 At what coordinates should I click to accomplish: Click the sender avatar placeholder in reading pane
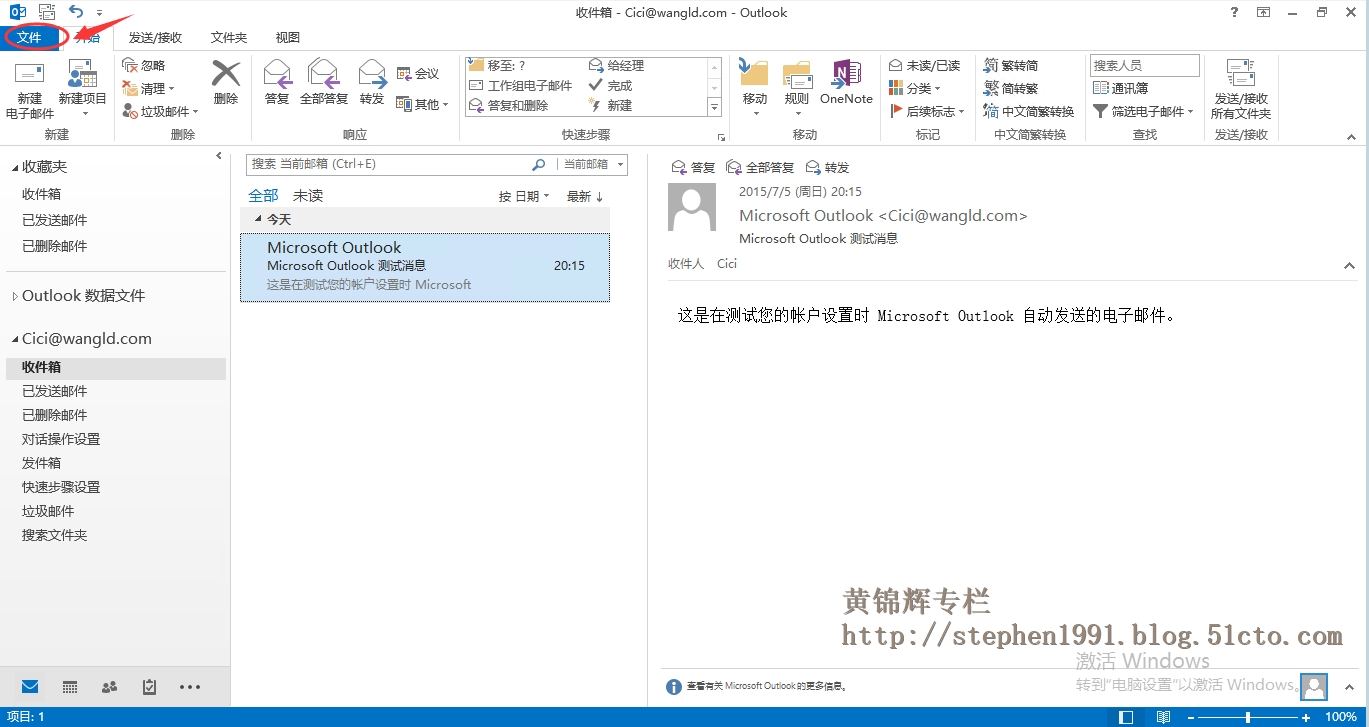692,207
